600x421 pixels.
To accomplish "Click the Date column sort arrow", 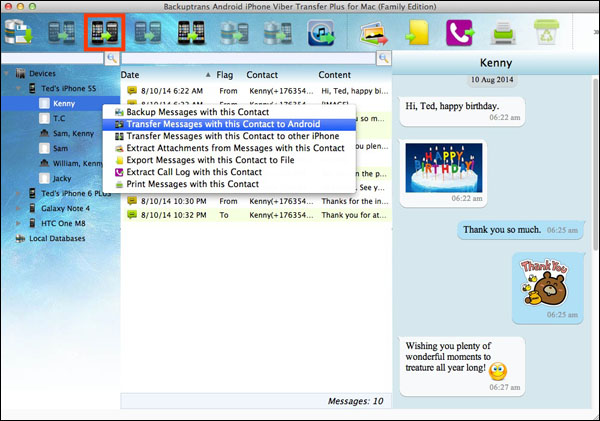I will pyautogui.click(x=208, y=75).
